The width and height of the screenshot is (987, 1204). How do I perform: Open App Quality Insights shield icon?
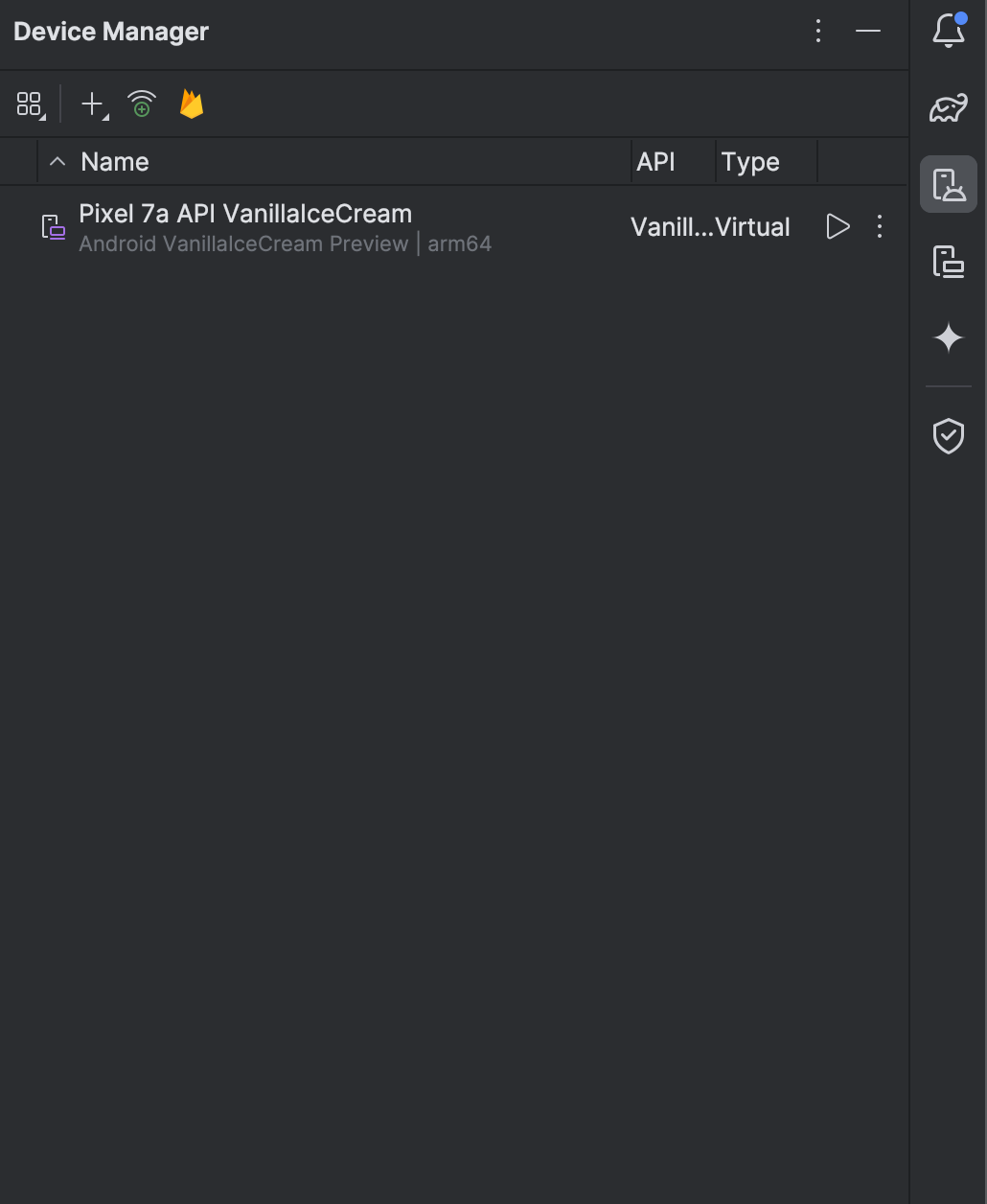click(949, 436)
